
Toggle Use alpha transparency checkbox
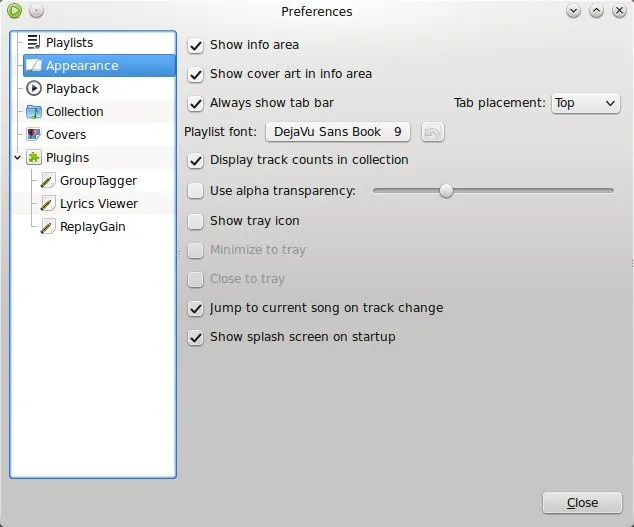[196, 191]
